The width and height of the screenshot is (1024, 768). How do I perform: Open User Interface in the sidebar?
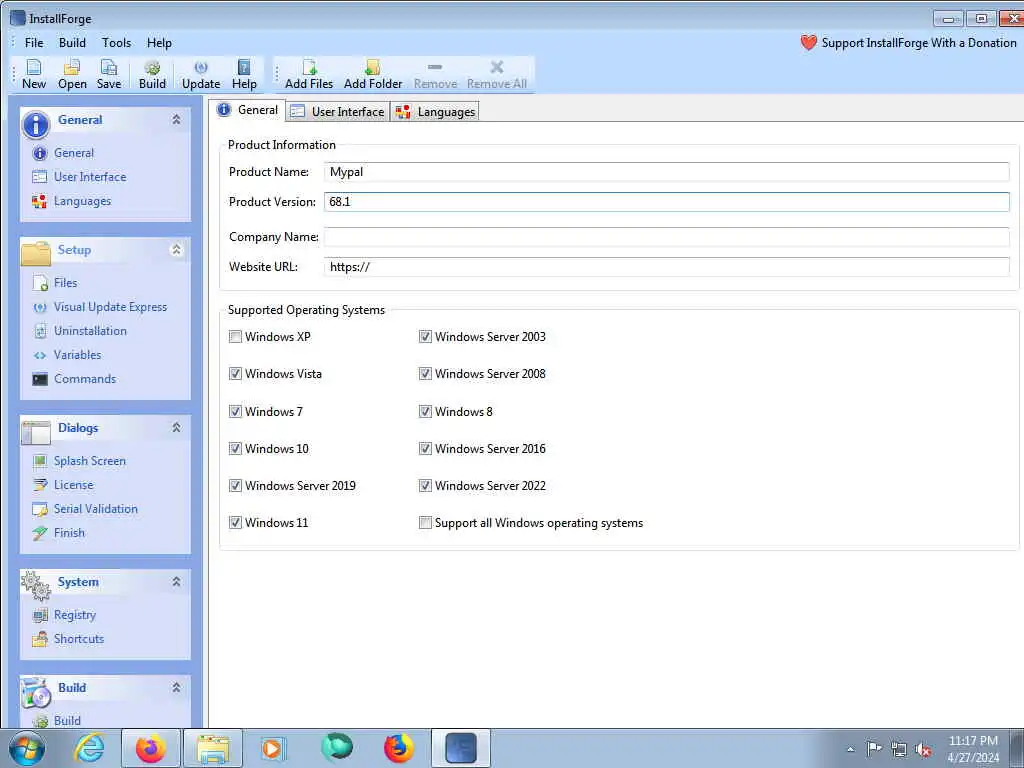(79, 177)
